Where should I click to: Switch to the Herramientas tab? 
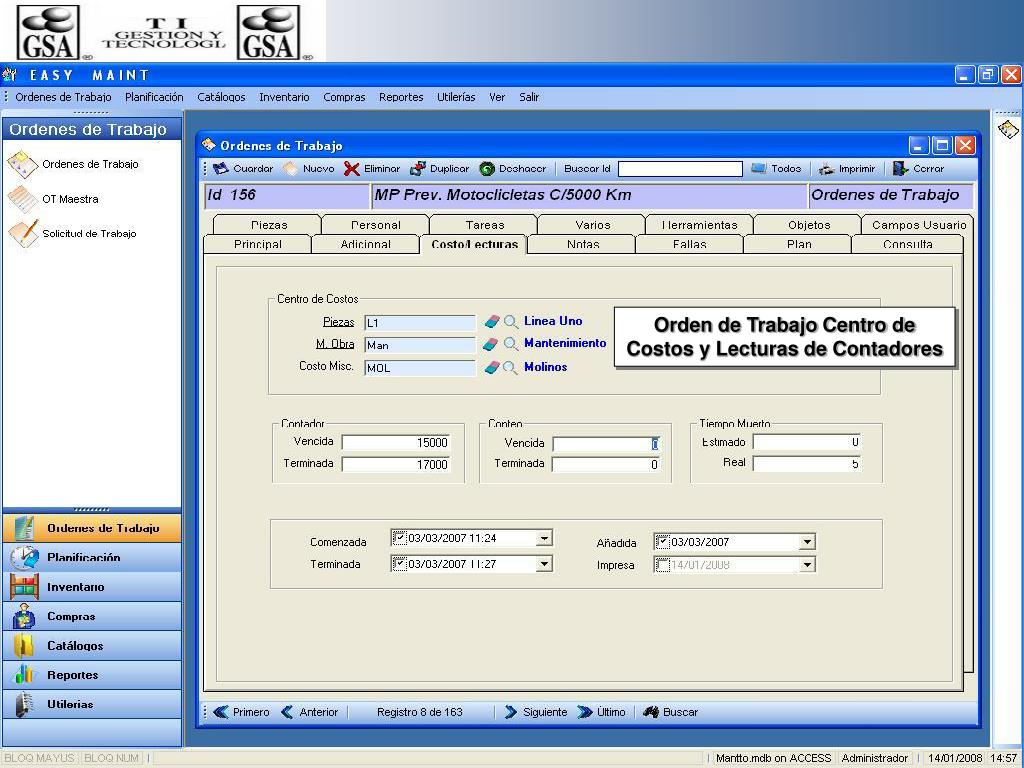699,224
